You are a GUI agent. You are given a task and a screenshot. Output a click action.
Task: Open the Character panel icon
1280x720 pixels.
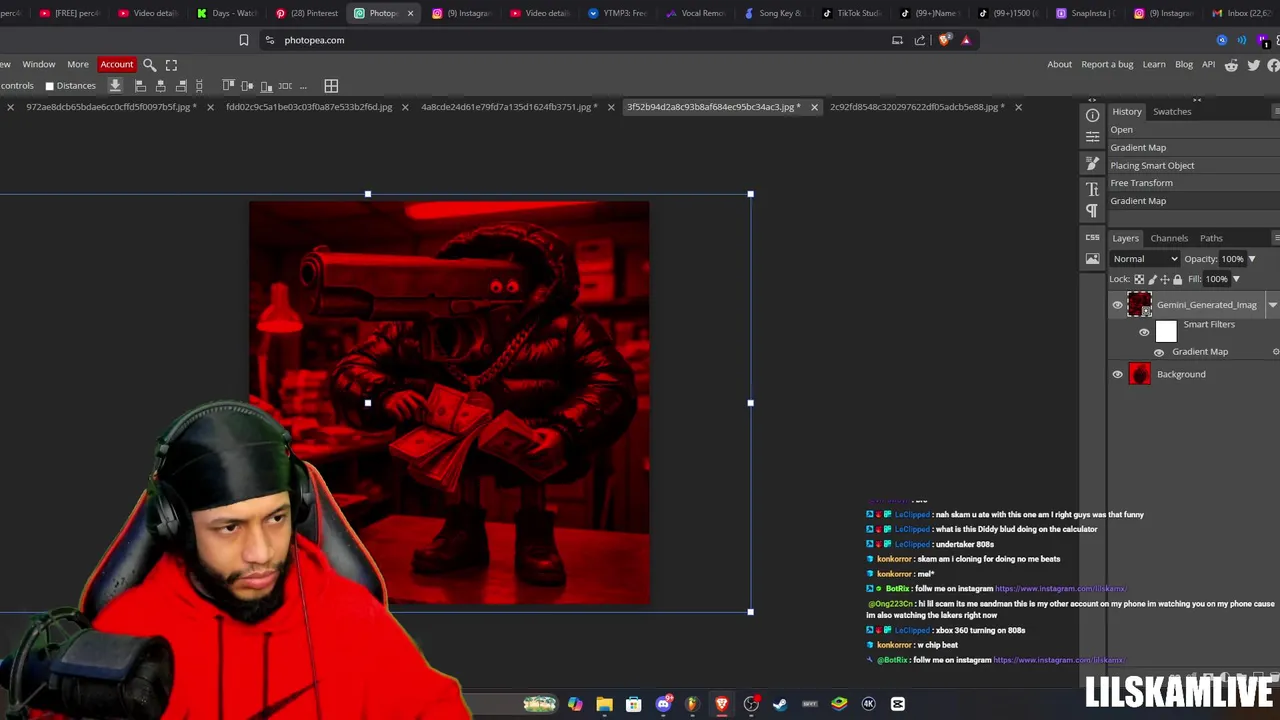pos(1092,189)
